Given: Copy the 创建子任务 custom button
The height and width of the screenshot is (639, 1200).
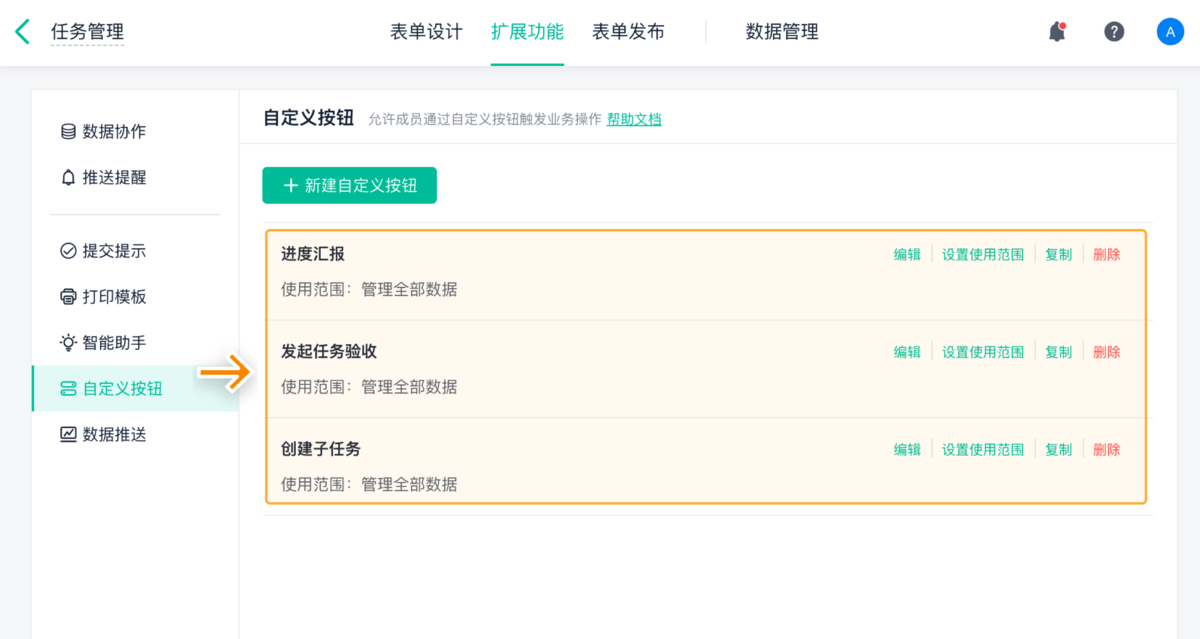Looking at the screenshot, I should pos(1058,450).
